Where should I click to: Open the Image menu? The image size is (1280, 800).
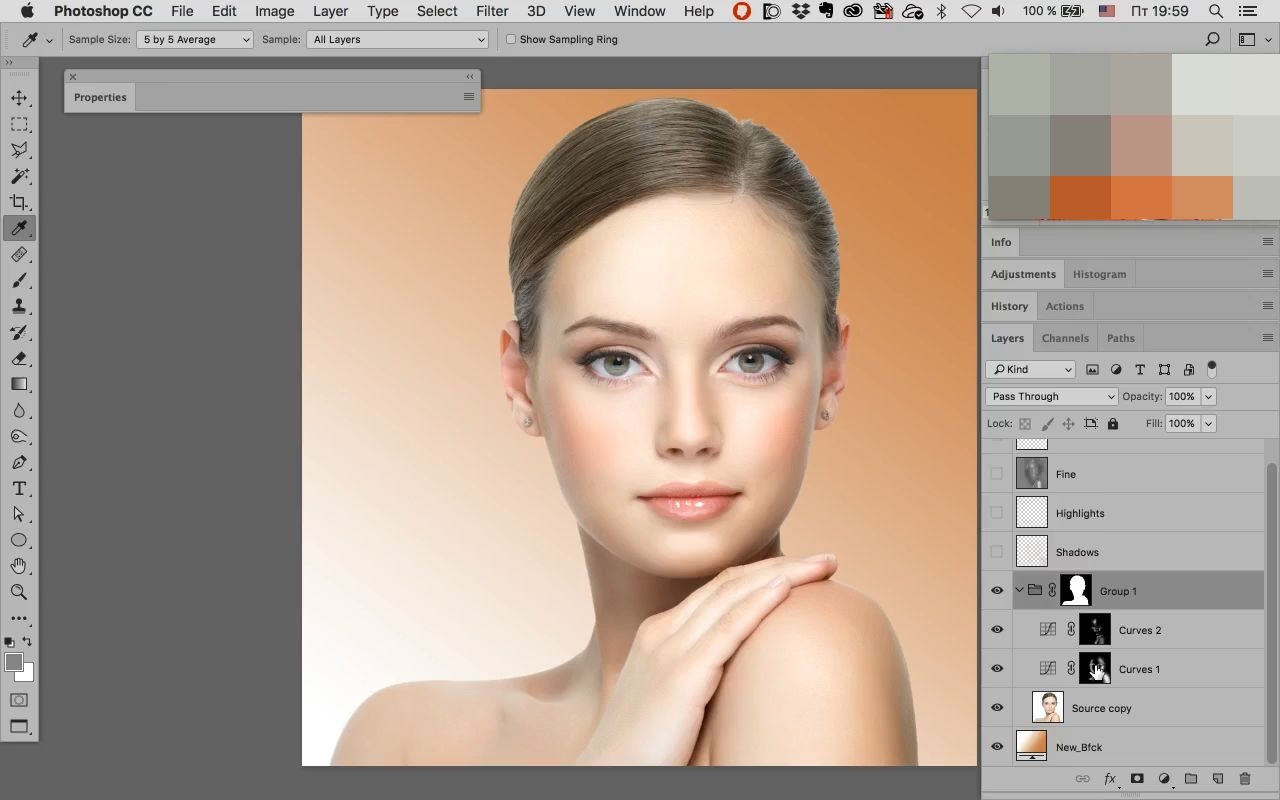point(274,11)
